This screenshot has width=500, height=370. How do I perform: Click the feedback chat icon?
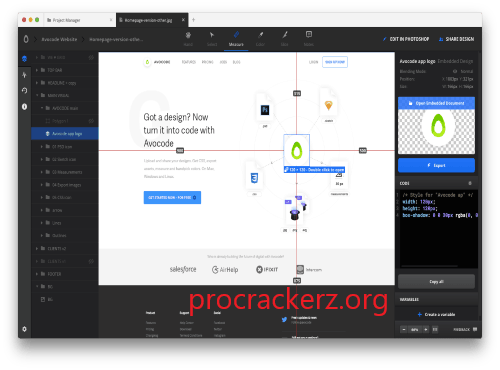(475, 329)
